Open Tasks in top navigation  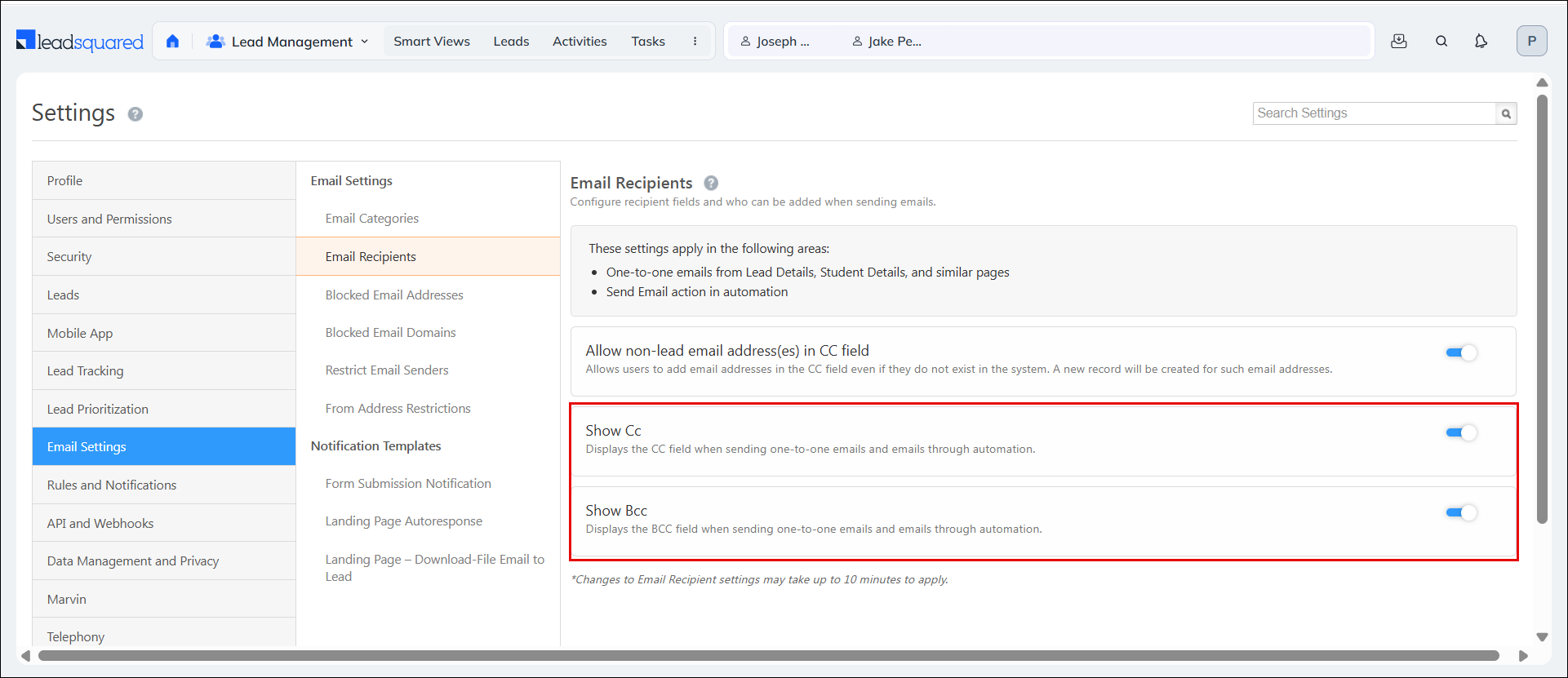[648, 41]
